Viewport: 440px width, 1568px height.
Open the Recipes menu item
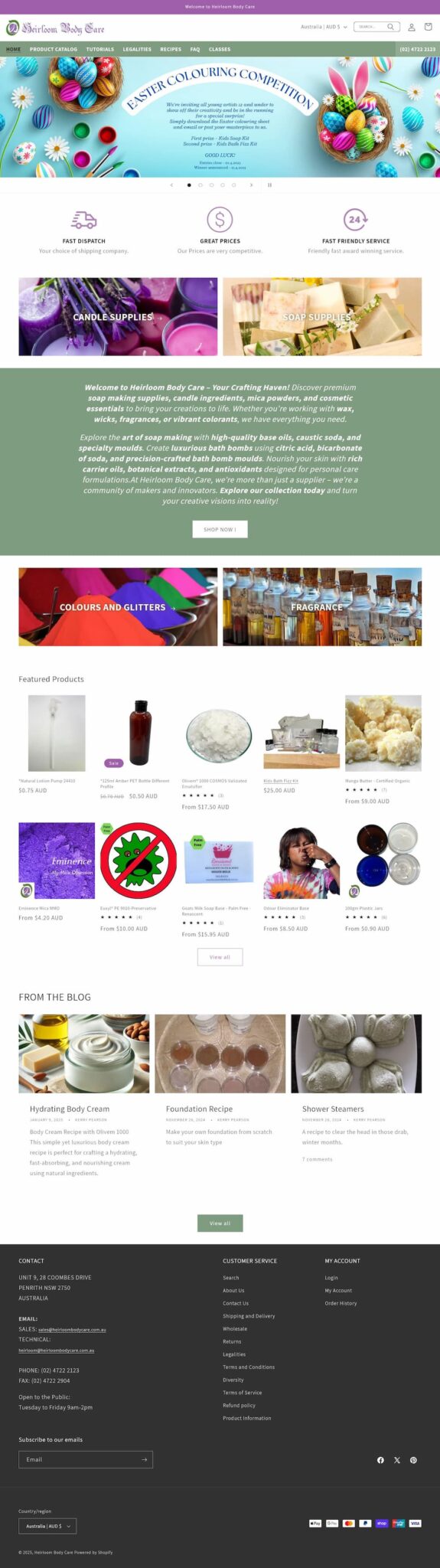click(x=171, y=49)
